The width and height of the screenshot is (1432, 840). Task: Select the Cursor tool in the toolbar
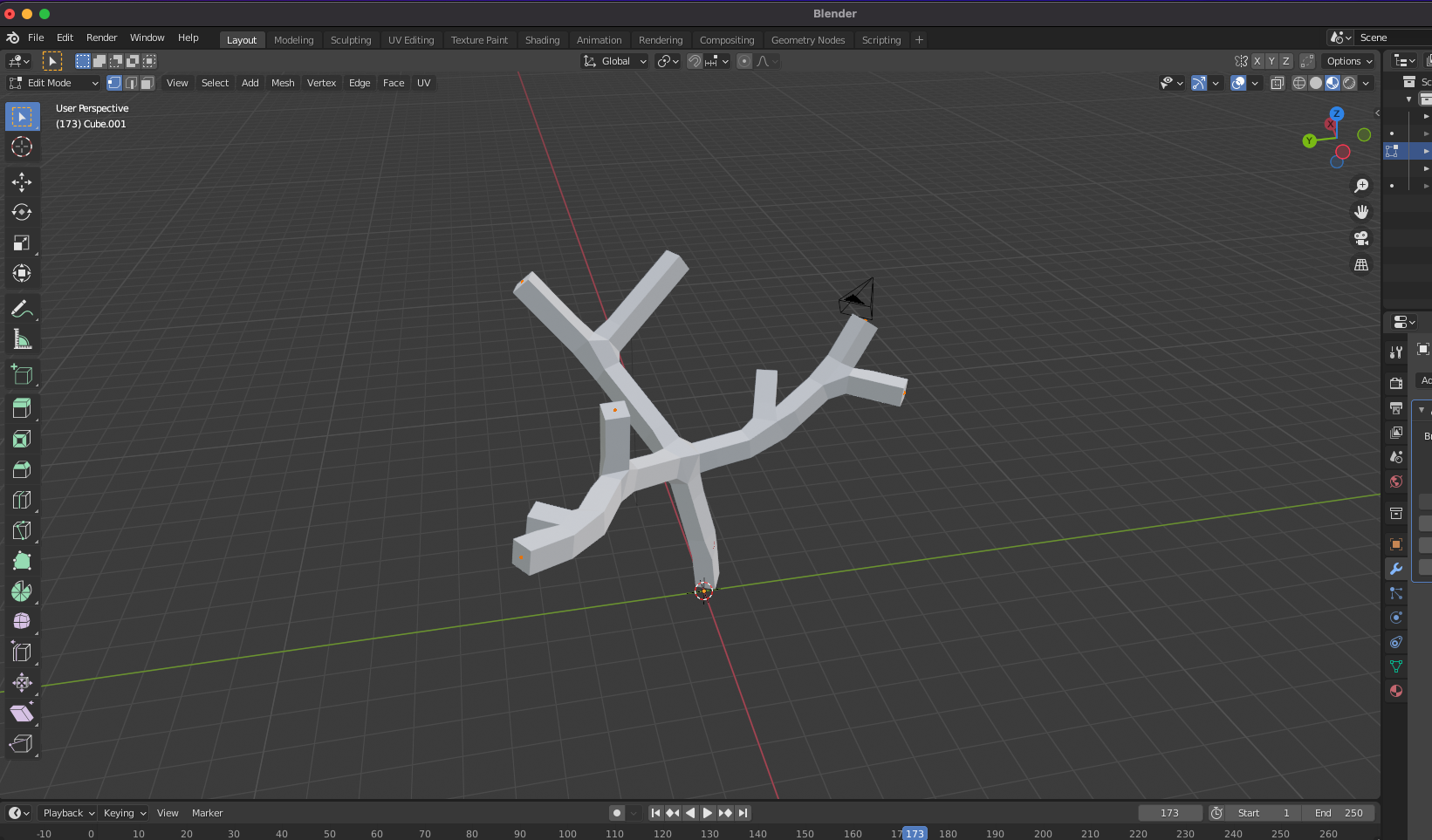(x=22, y=147)
